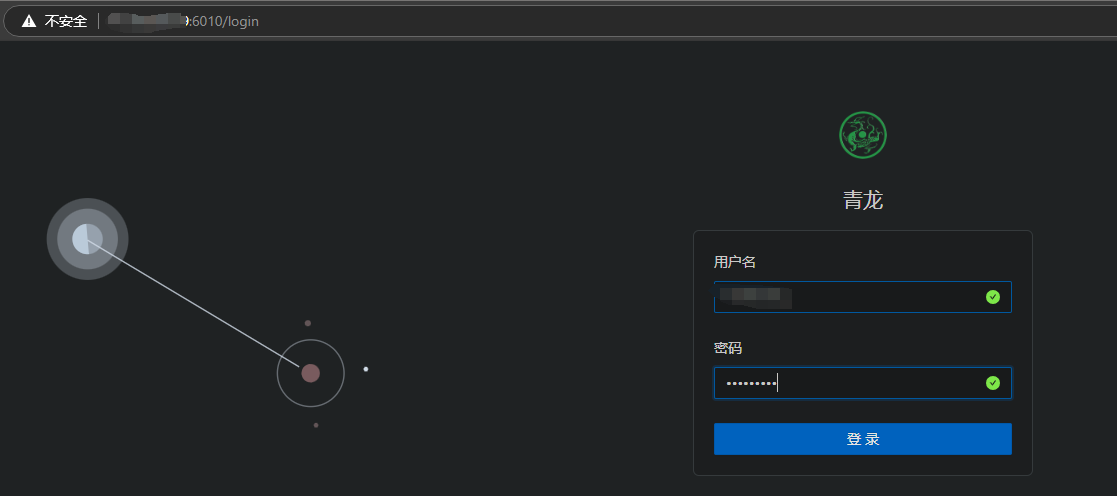Click the 青龙 title text
The image size is (1117, 496).
click(x=862, y=200)
